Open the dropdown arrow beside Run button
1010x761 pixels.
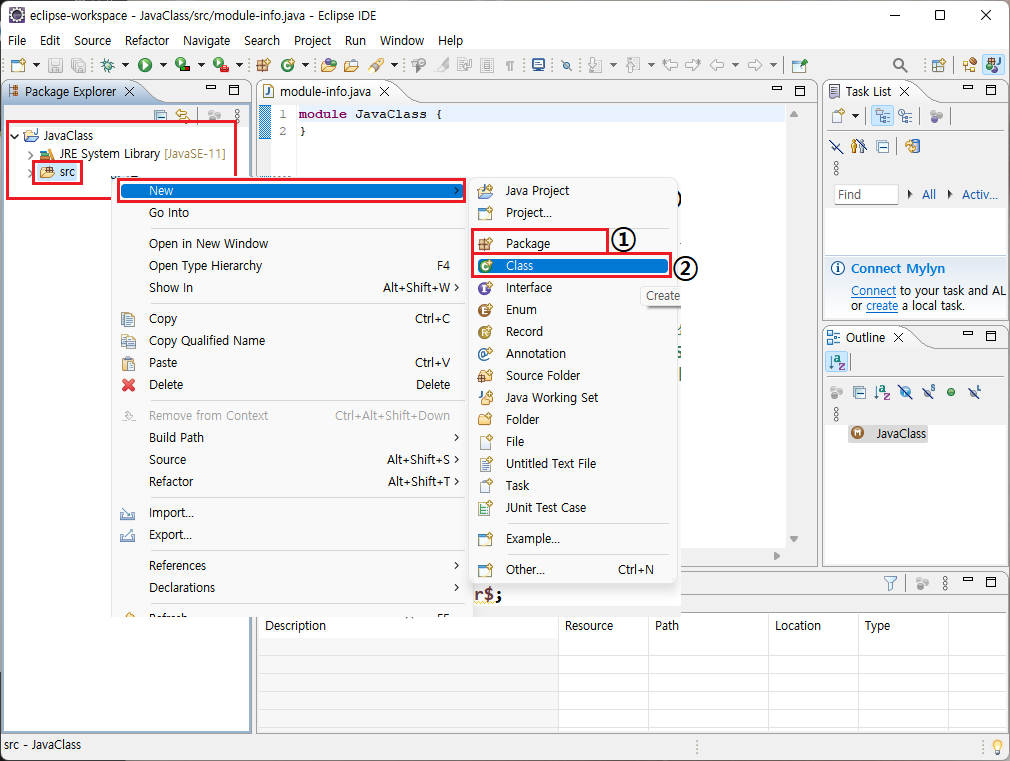click(x=163, y=65)
